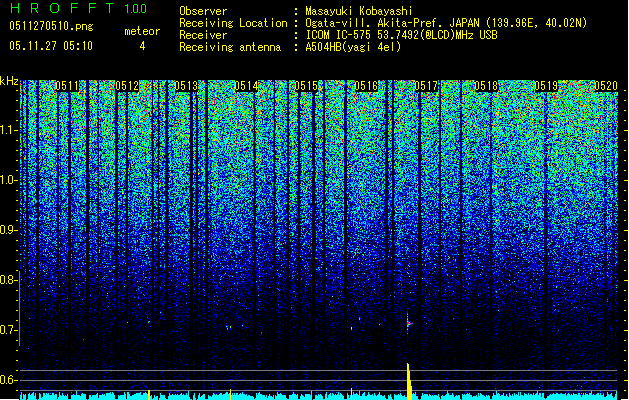Screen dimensions: 629x400
Task: Click the meteor count label
Action: 142,31
